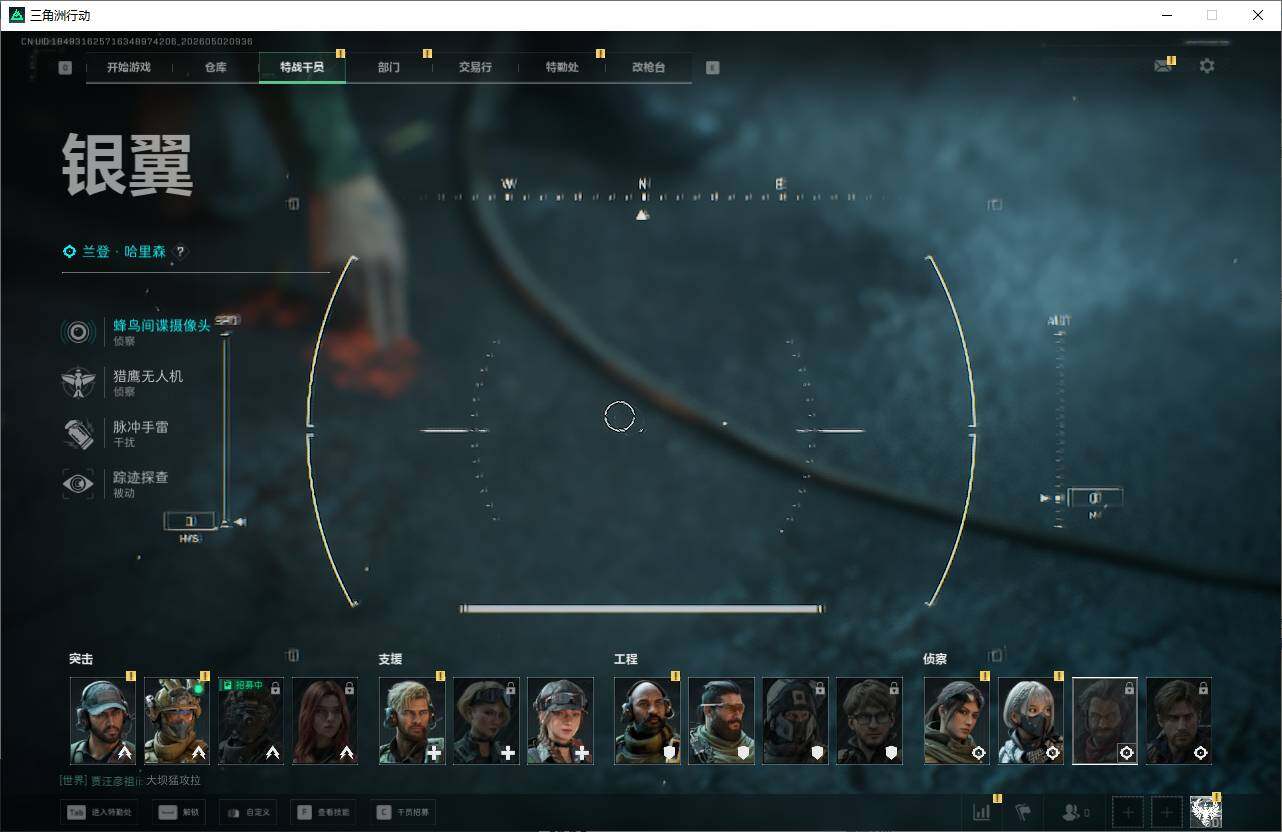Open 干员招募
Image resolution: width=1282 pixels, height=832 pixels.
(x=404, y=812)
